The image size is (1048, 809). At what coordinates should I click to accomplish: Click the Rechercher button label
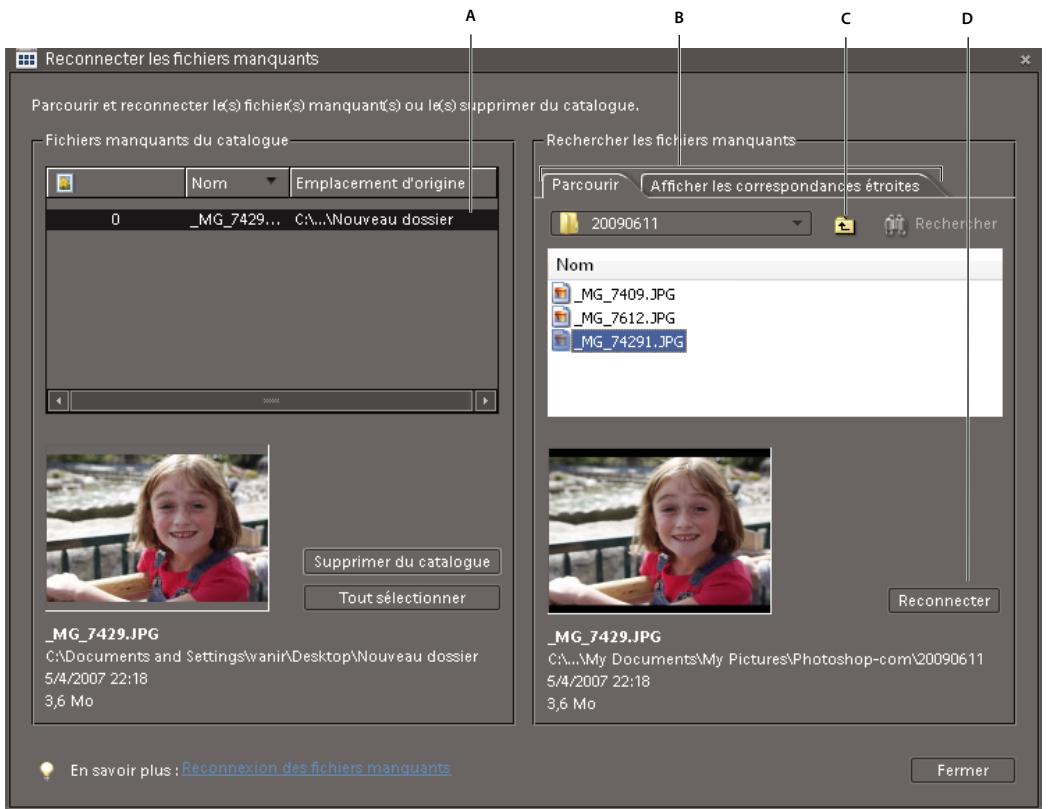(956, 224)
